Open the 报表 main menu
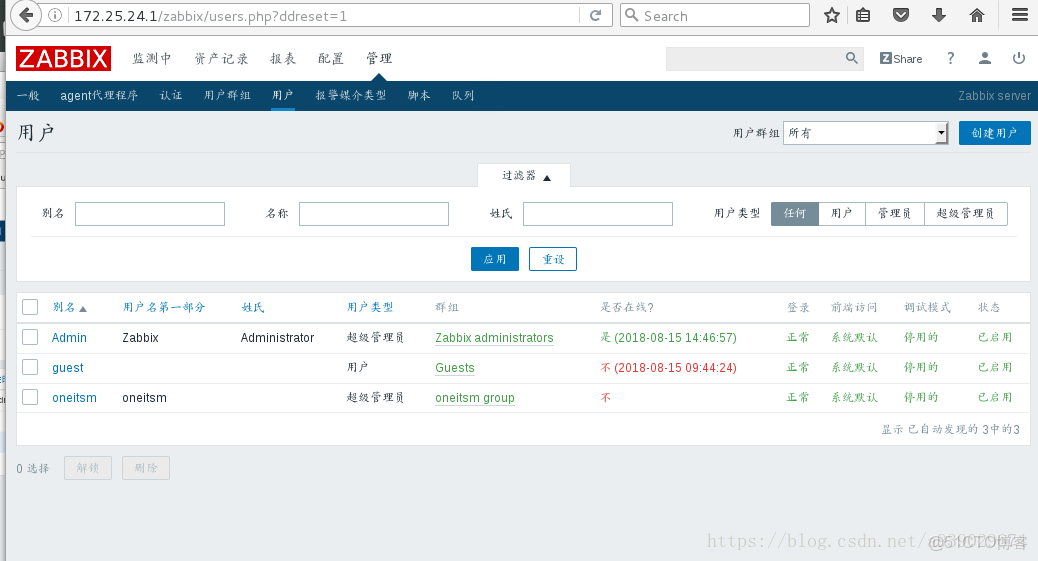 [283, 58]
